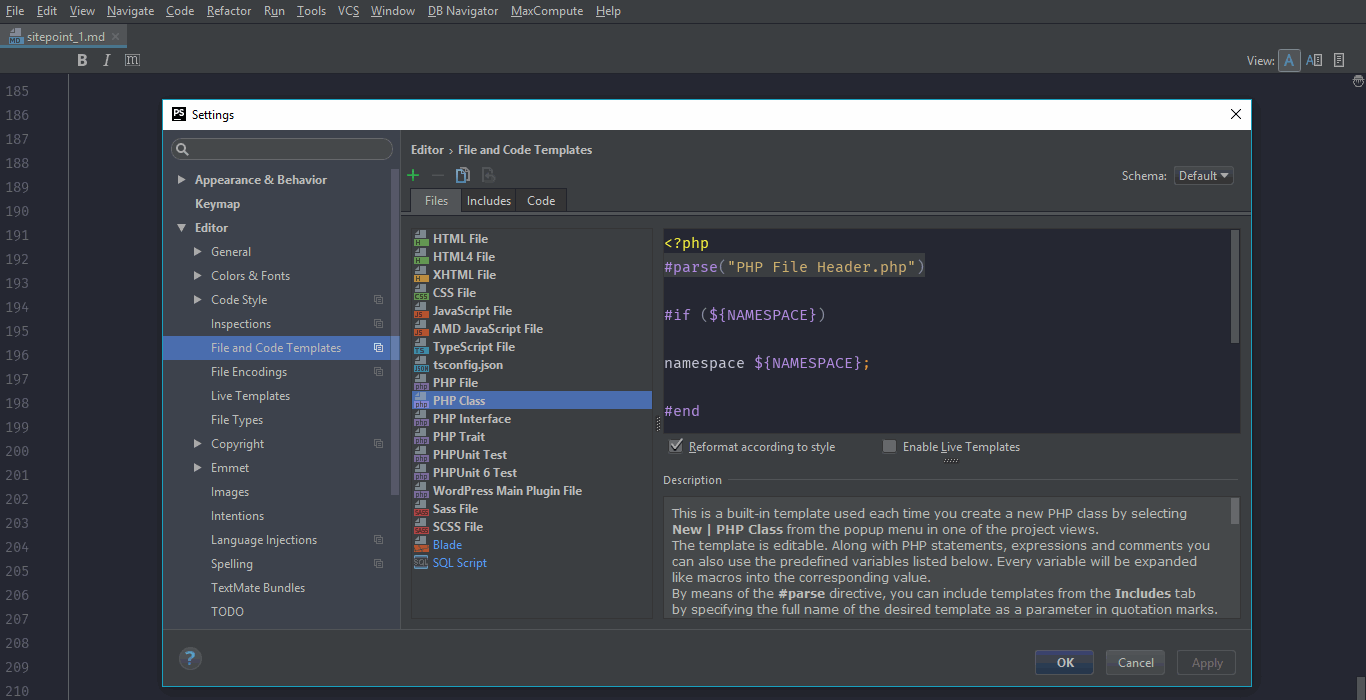The width and height of the screenshot is (1366, 700).
Task: Click the remove template minus icon
Action: (x=437, y=175)
